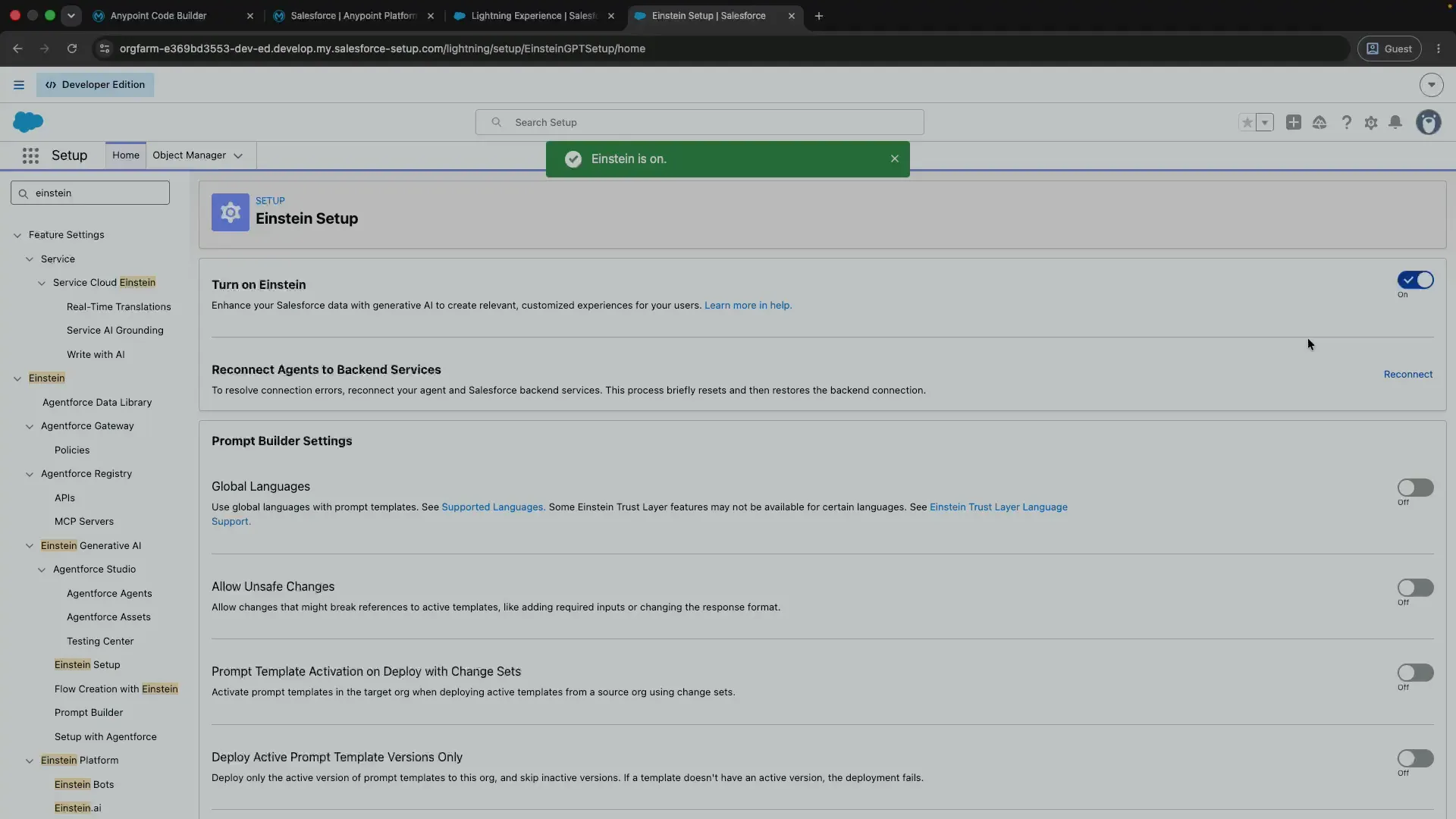Turn off the Turn on Einstein toggle
The width and height of the screenshot is (1456, 819).
pos(1416,281)
